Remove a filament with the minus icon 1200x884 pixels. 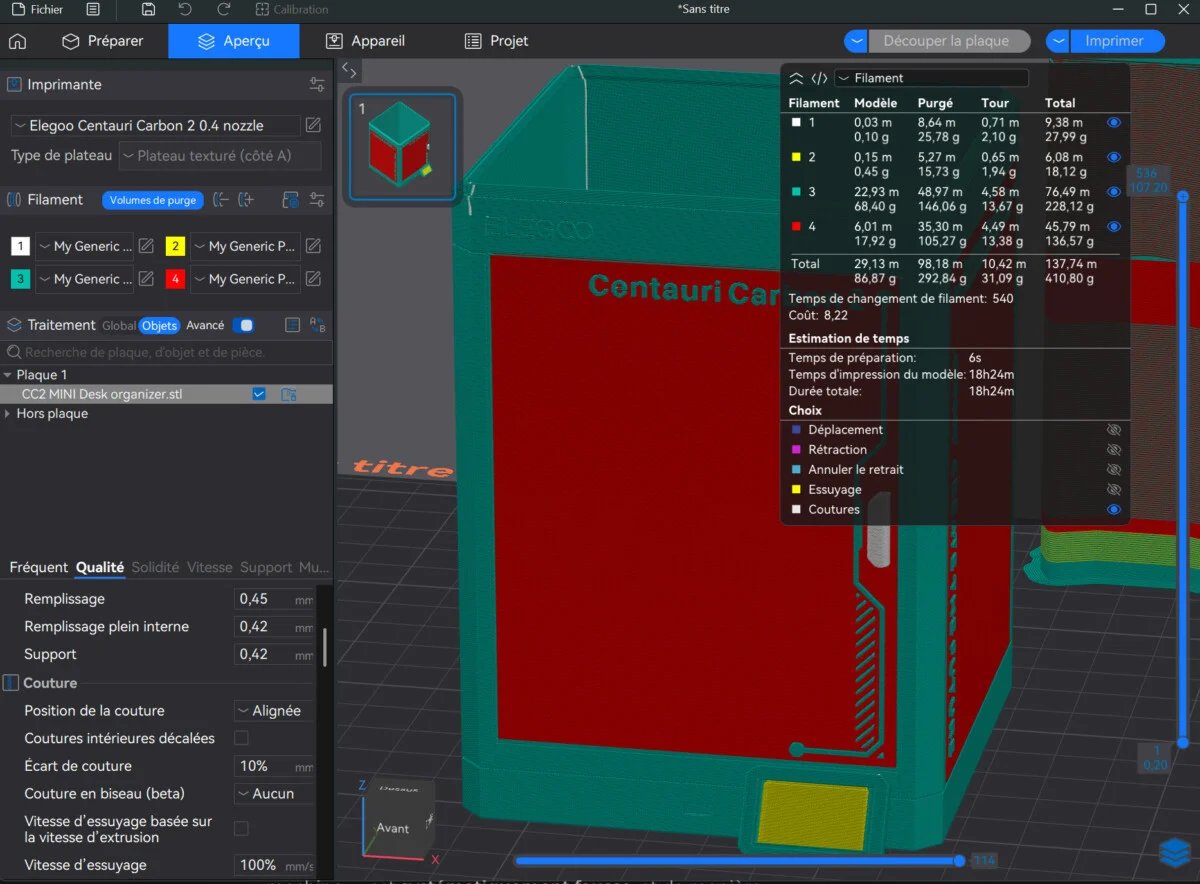(x=221, y=200)
